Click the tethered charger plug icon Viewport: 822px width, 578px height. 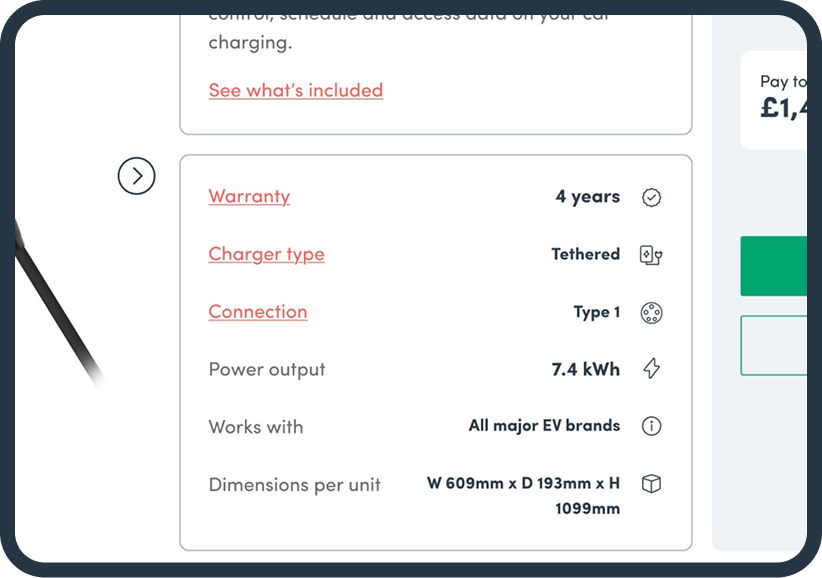(651, 255)
